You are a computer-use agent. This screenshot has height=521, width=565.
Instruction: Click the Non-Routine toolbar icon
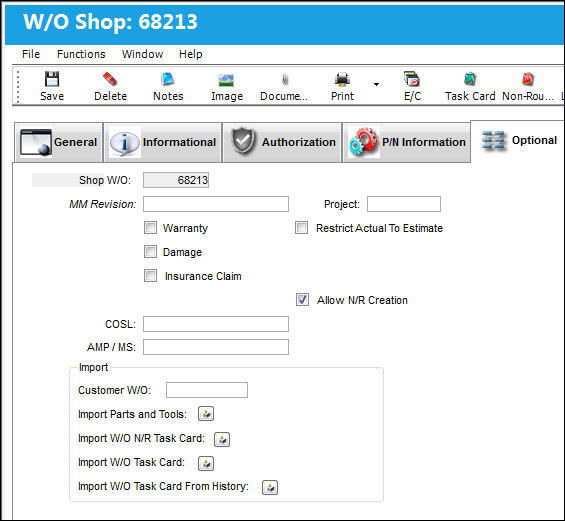(528, 79)
